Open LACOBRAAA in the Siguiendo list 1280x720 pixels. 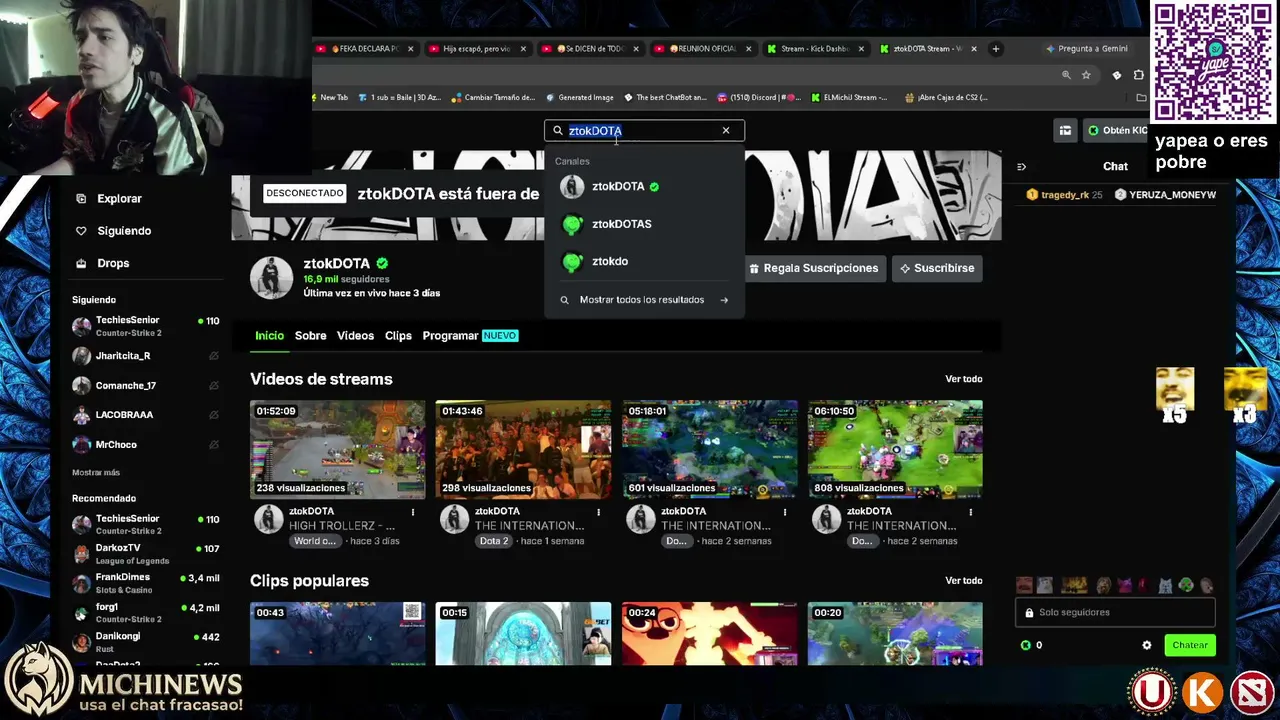click(146, 414)
